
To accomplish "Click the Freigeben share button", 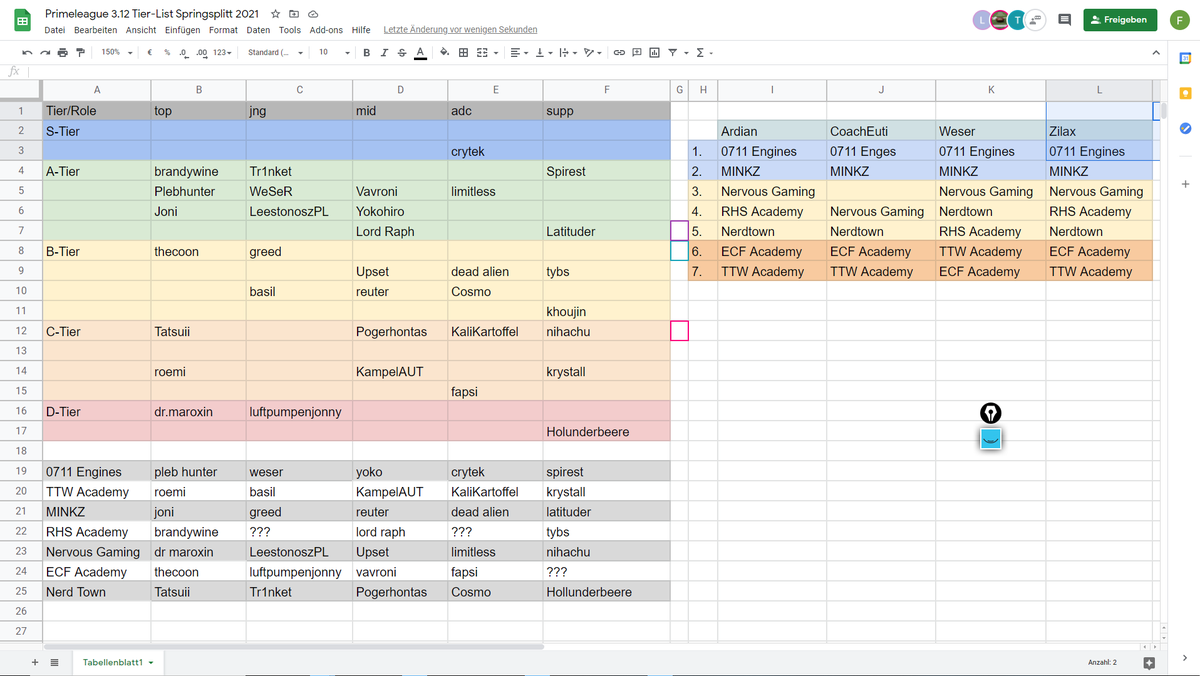I will tap(1120, 19).
